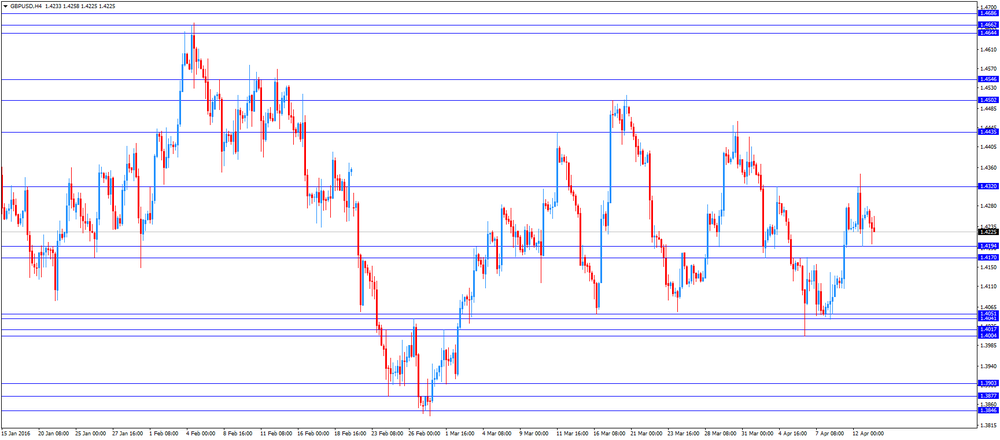The height and width of the screenshot is (440, 1000).
Task: Click the 1.4004 price level tag
Action: point(987,336)
